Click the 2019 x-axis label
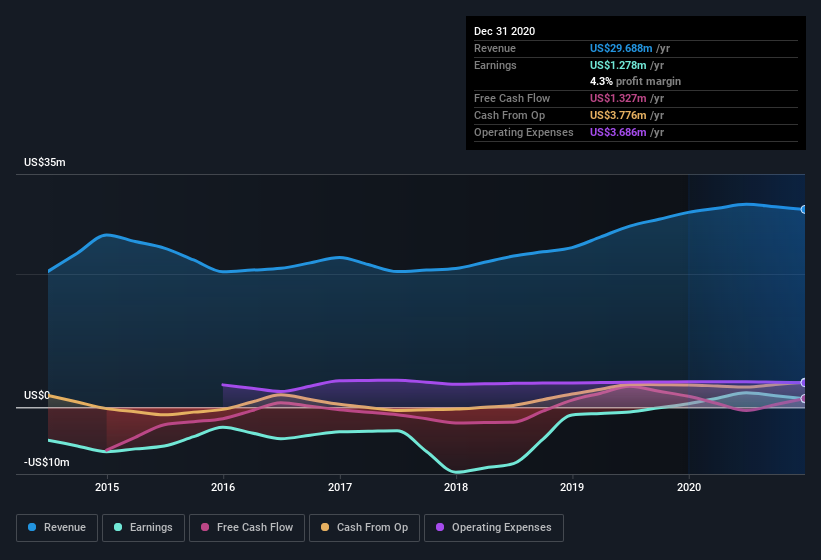This screenshot has width=821, height=560. pos(572,487)
